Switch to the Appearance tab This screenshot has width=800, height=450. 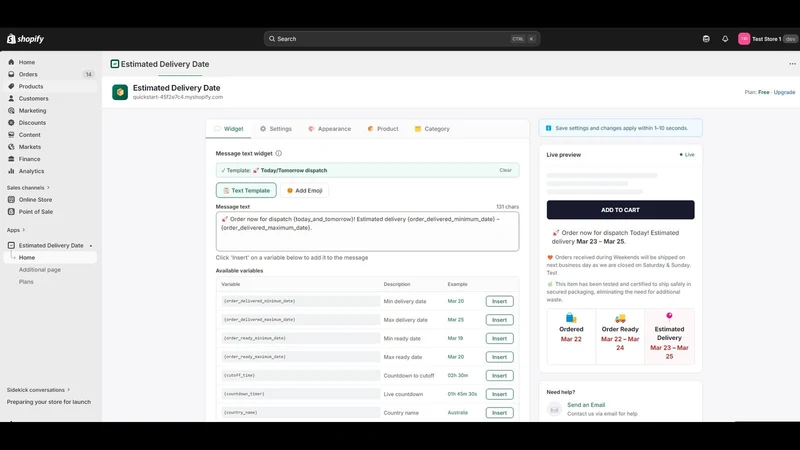pyautogui.click(x=330, y=129)
